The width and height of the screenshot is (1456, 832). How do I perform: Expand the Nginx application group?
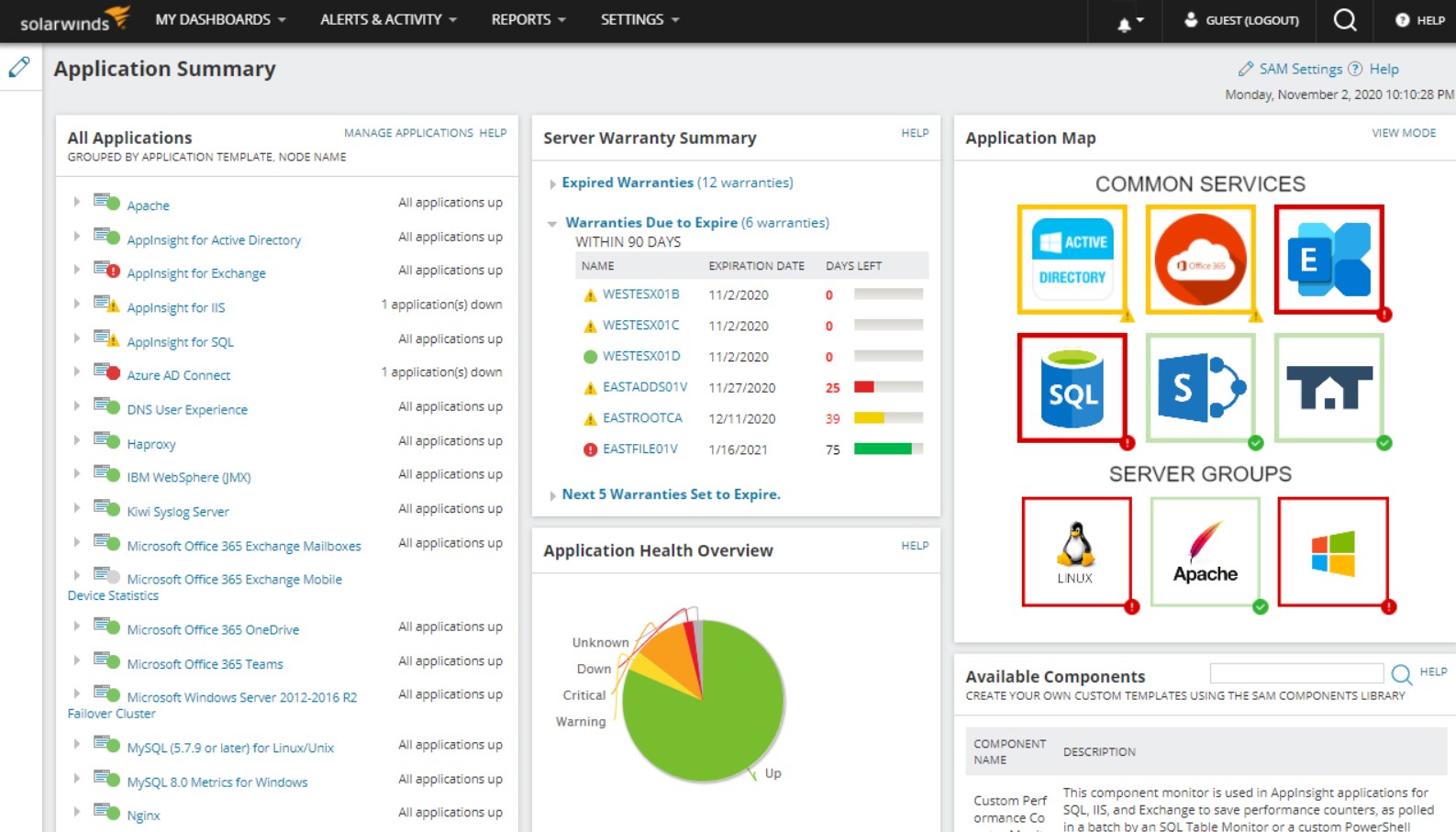click(x=77, y=811)
